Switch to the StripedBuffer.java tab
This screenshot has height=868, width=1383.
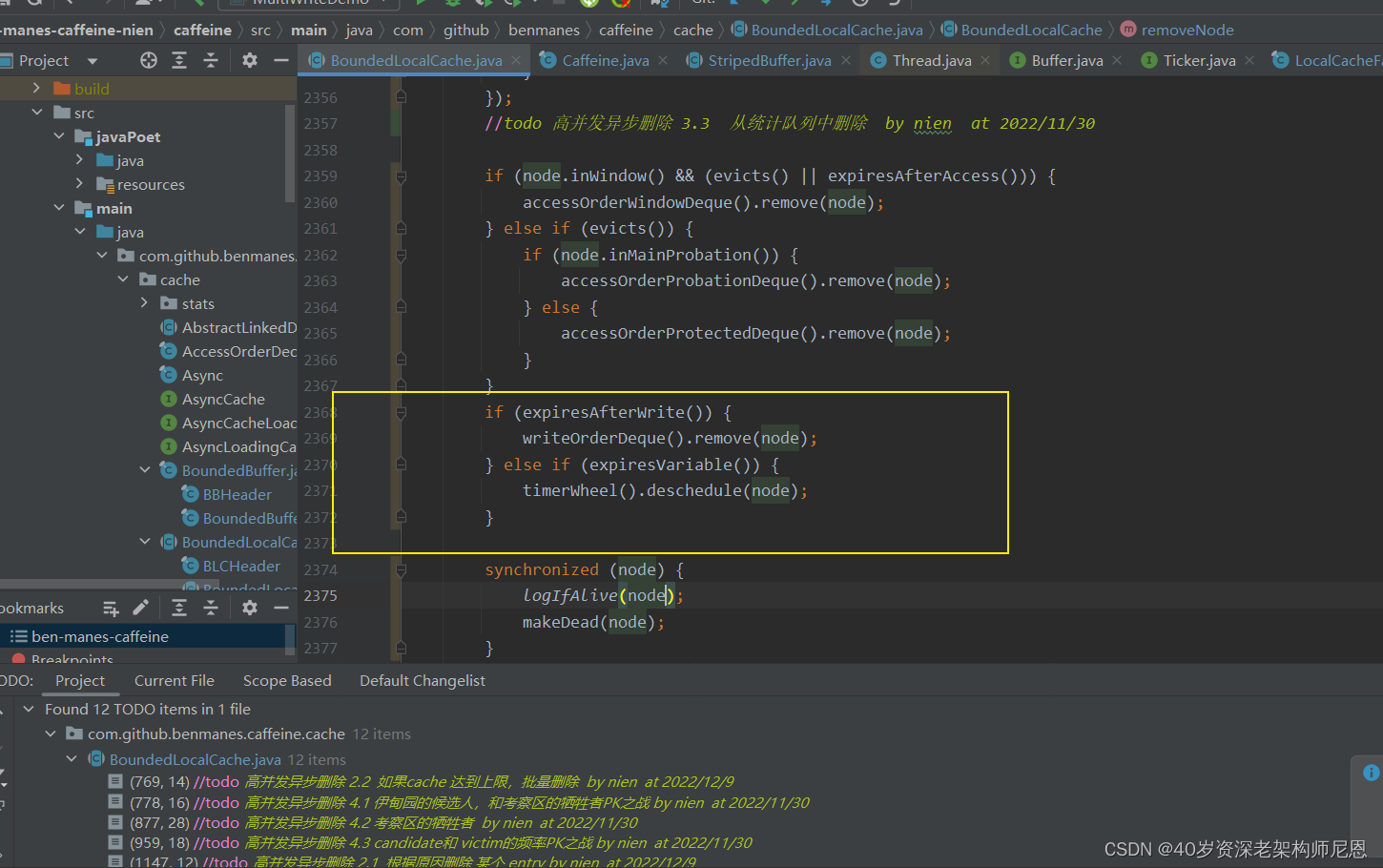click(x=769, y=60)
